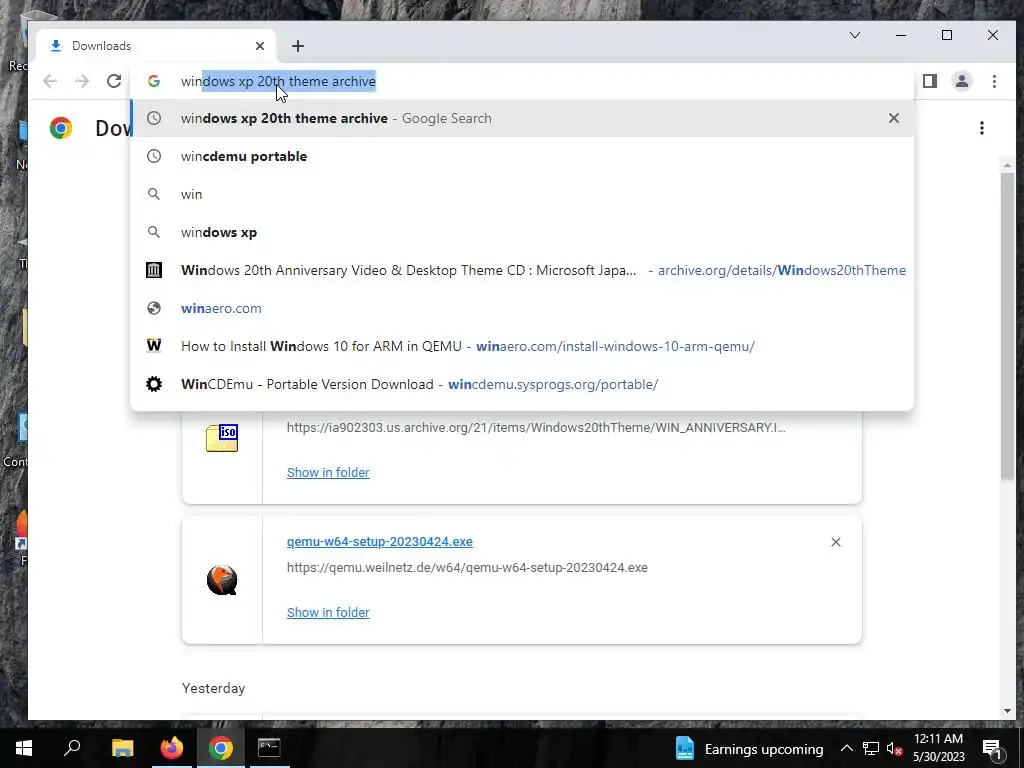Click the qemu.weilnetz.de source URL text
Viewport: 1024px width, 768px height.
coord(467,567)
